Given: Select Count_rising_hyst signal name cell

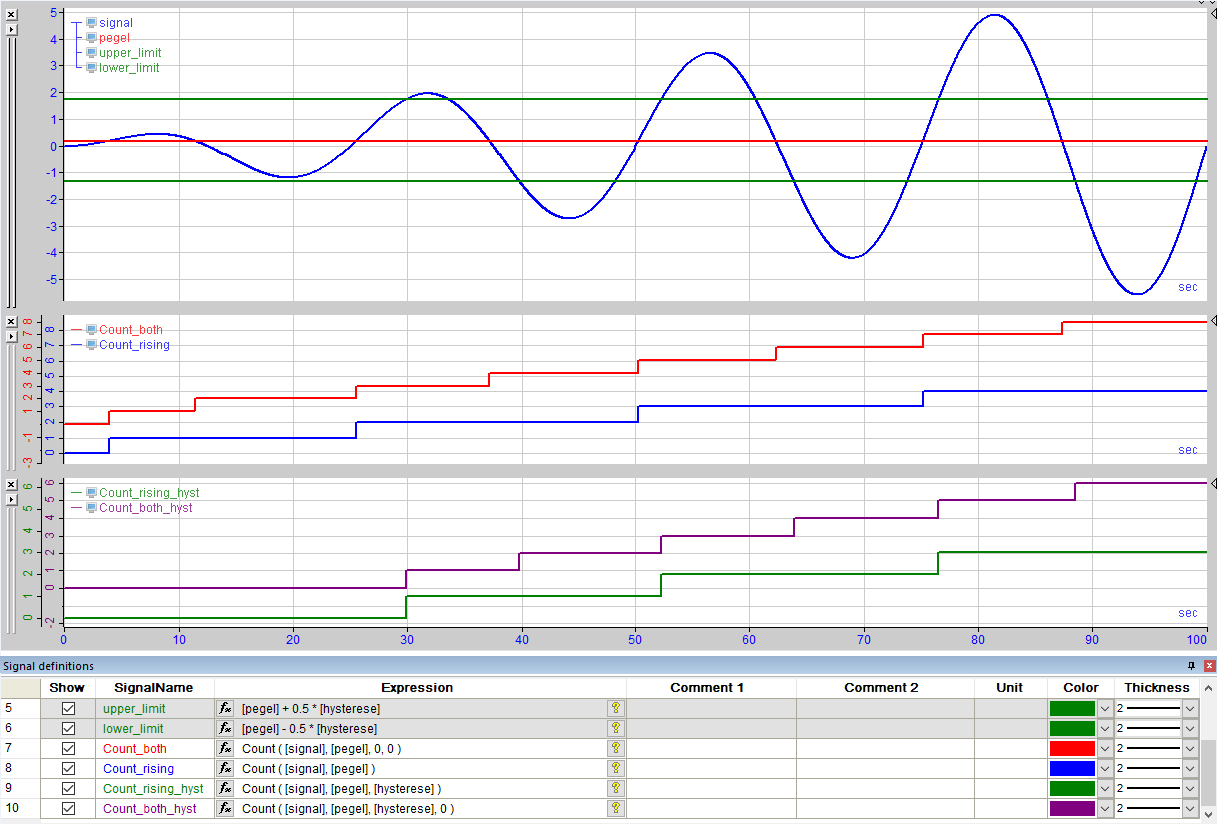Looking at the screenshot, I should pyautogui.click(x=155, y=789).
